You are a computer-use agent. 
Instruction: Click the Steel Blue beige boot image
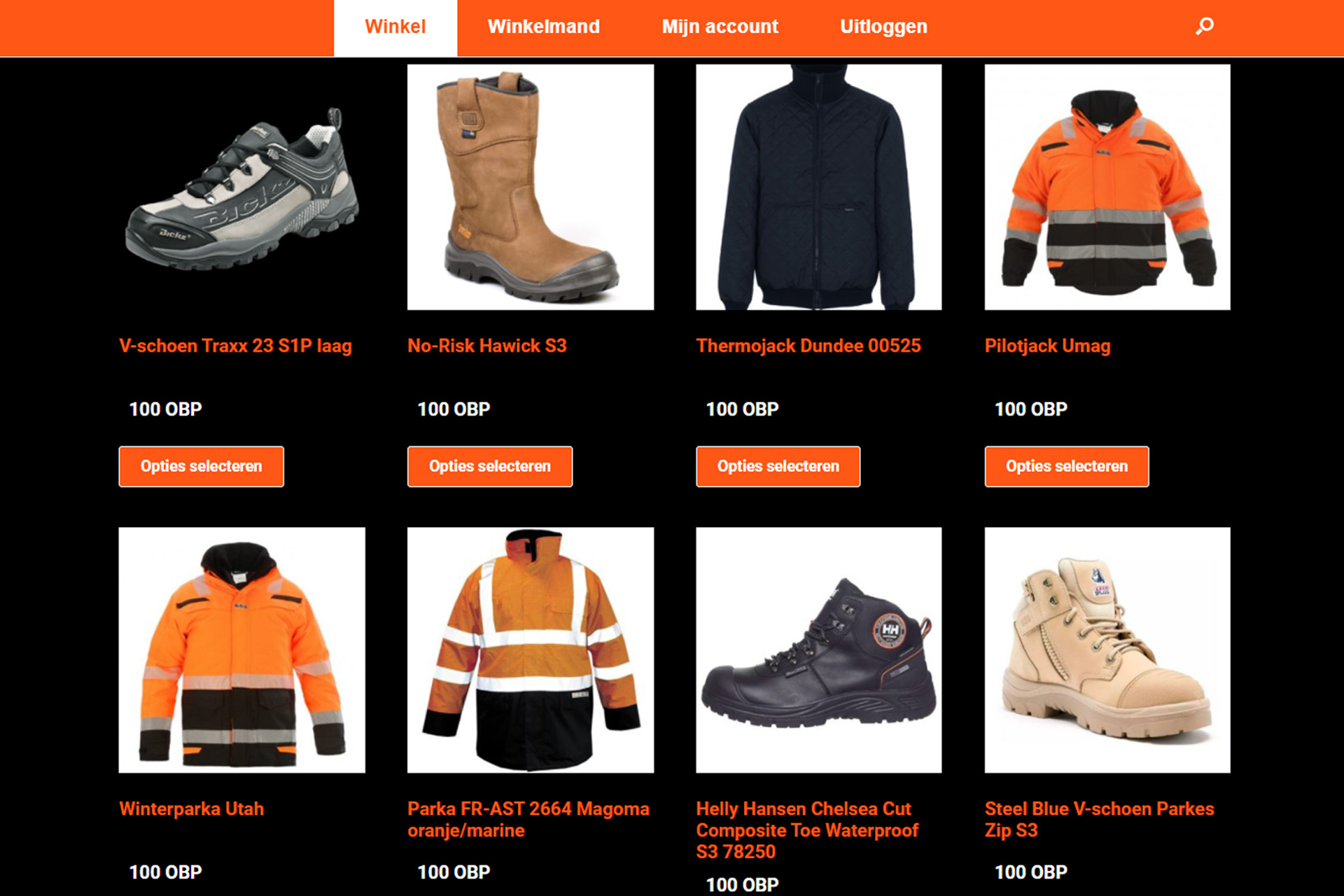pos(1107,650)
